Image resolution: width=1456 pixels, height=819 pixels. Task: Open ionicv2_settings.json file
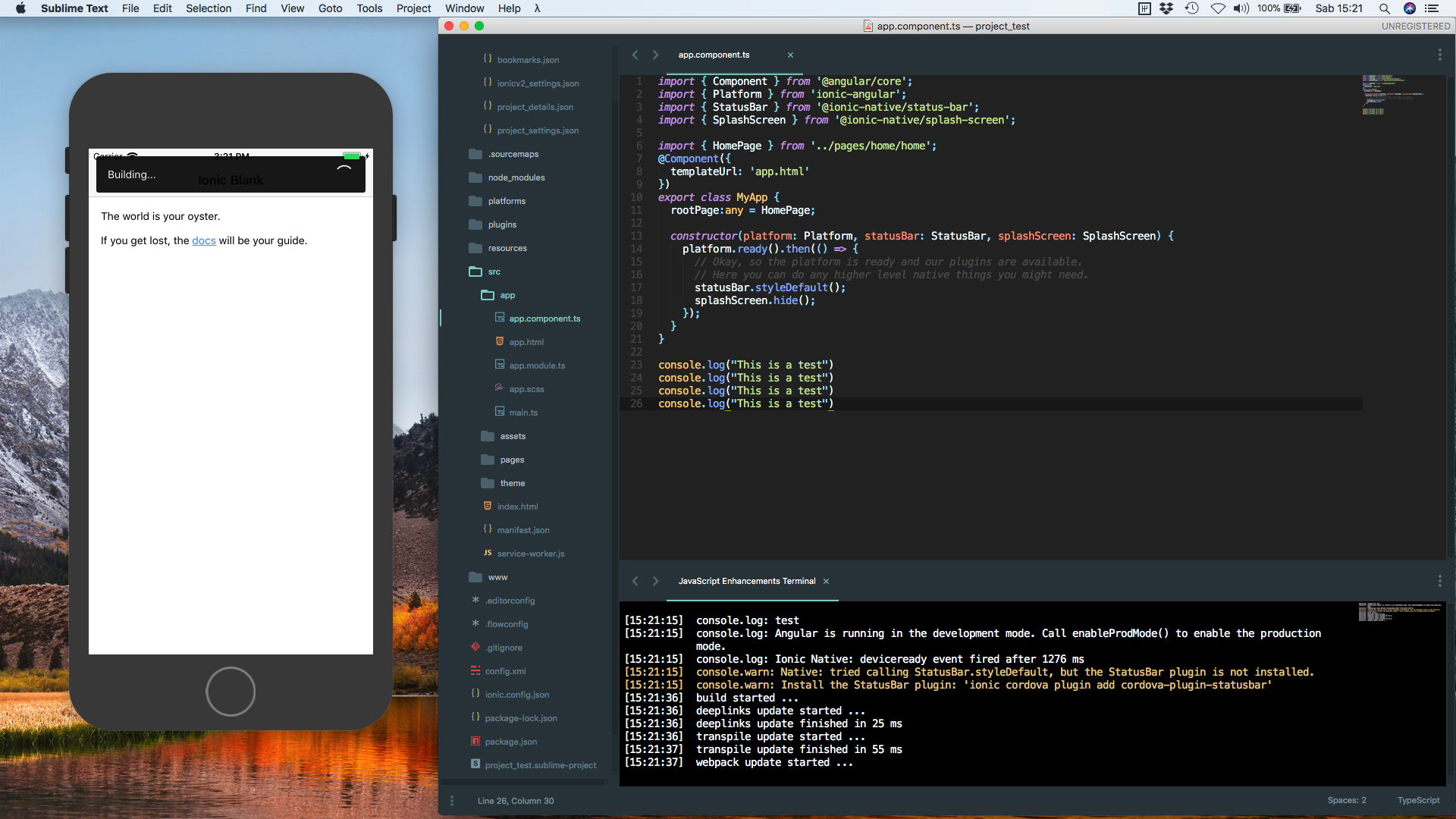pyautogui.click(x=538, y=83)
